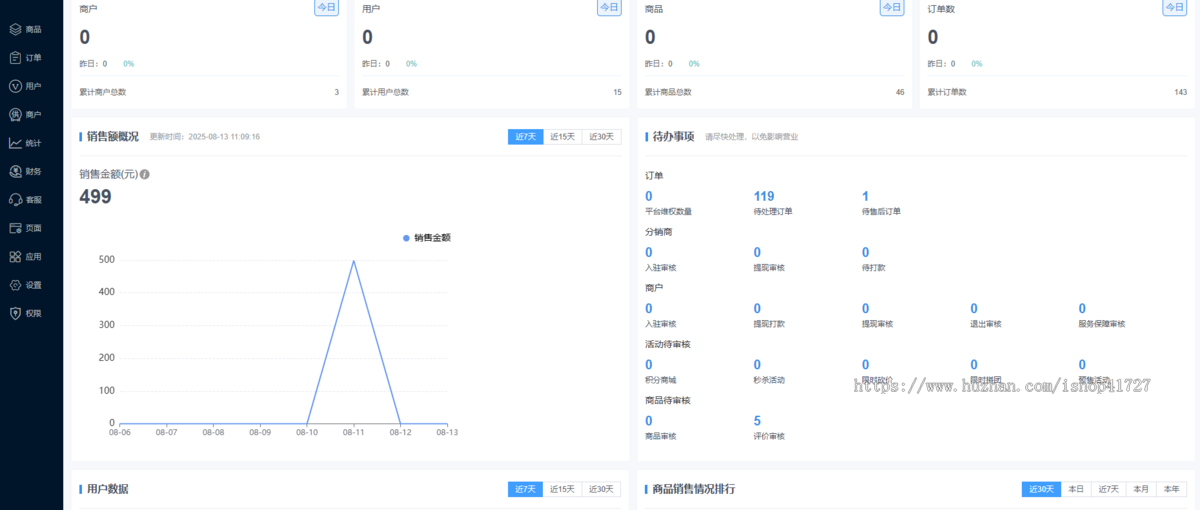Open the 用户 users sidebar icon
Image resolution: width=1200 pixels, height=510 pixels.
(x=16, y=86)
